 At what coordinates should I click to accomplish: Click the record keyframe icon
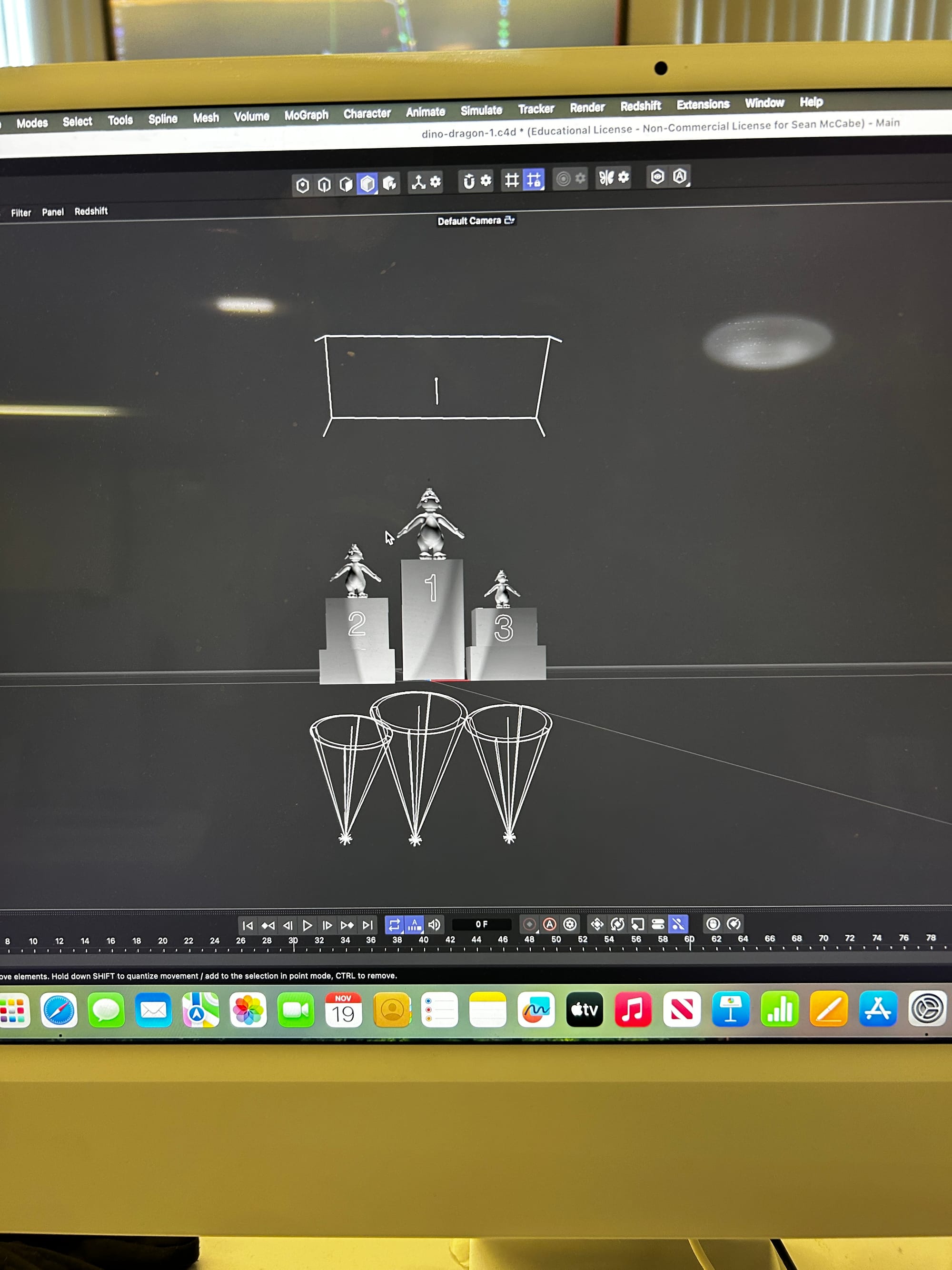529,924
